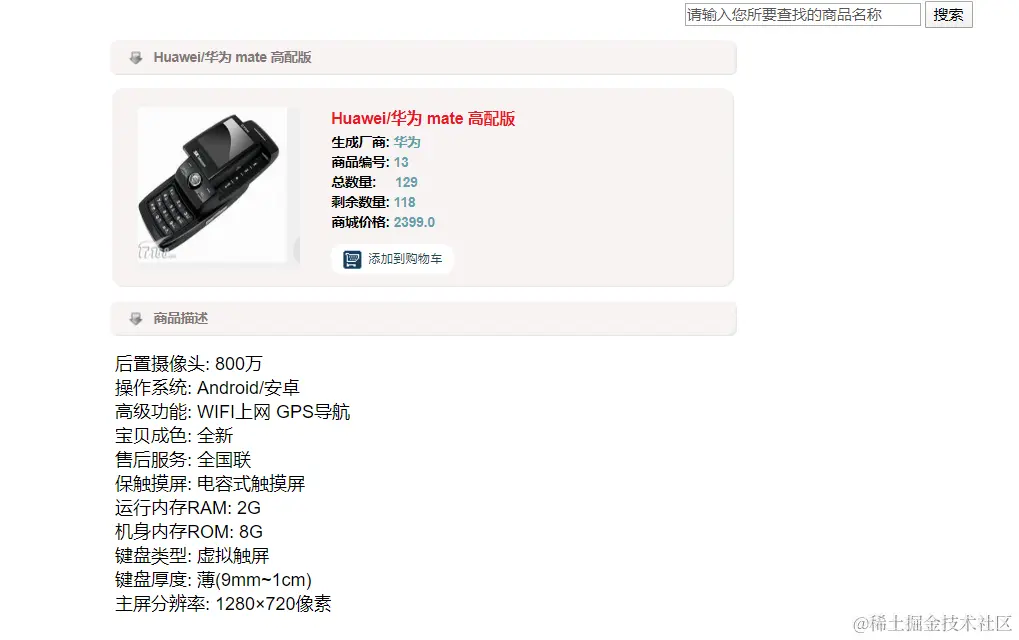
Task: Click the 稀土掘金技术社区 watermark
Action: tap(933, 624)
